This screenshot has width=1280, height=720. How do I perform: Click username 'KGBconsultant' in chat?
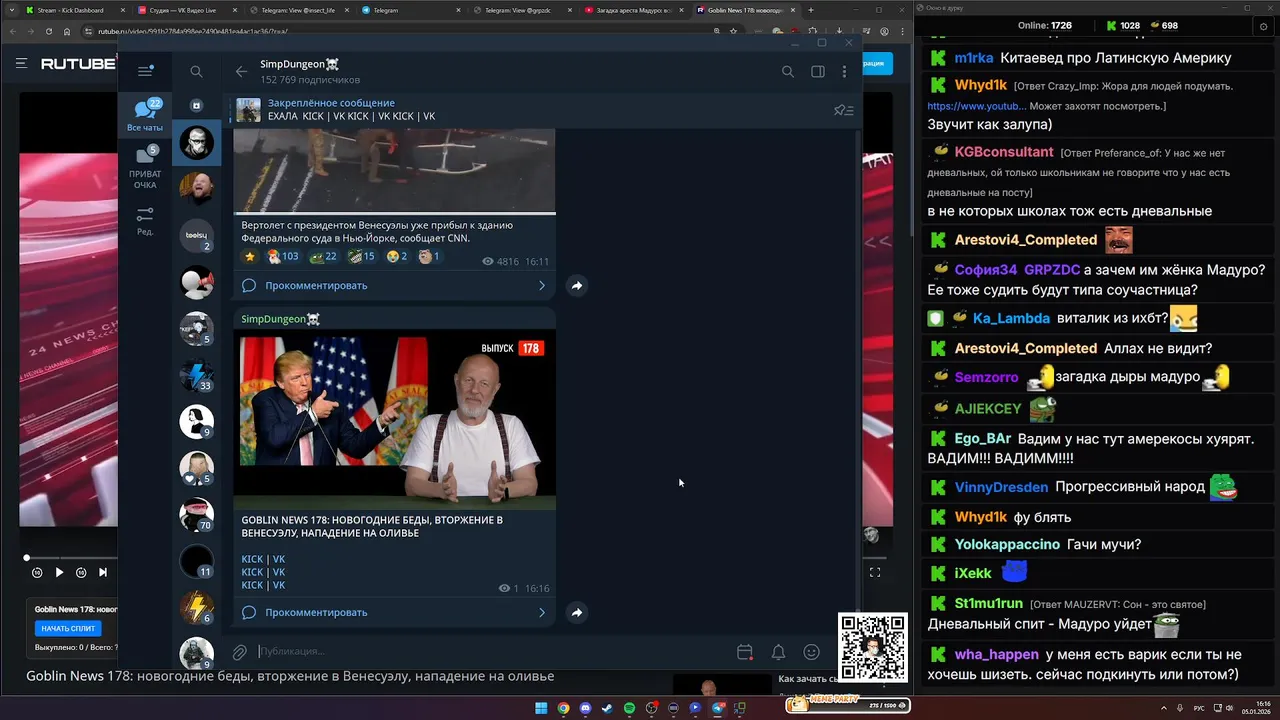coord(1004,152)
